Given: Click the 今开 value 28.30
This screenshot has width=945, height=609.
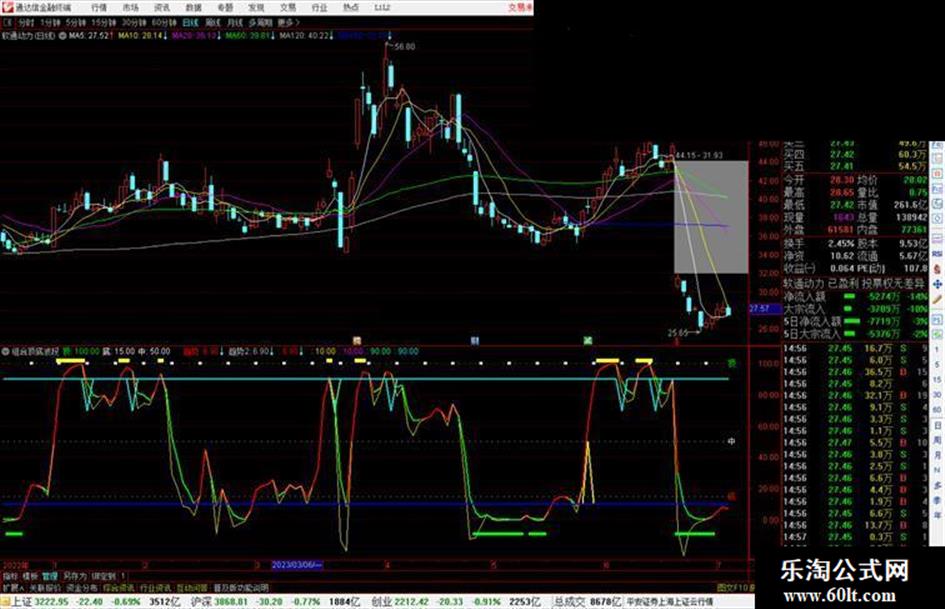Looking at the screenshot, I should click(x=842, y=180).
